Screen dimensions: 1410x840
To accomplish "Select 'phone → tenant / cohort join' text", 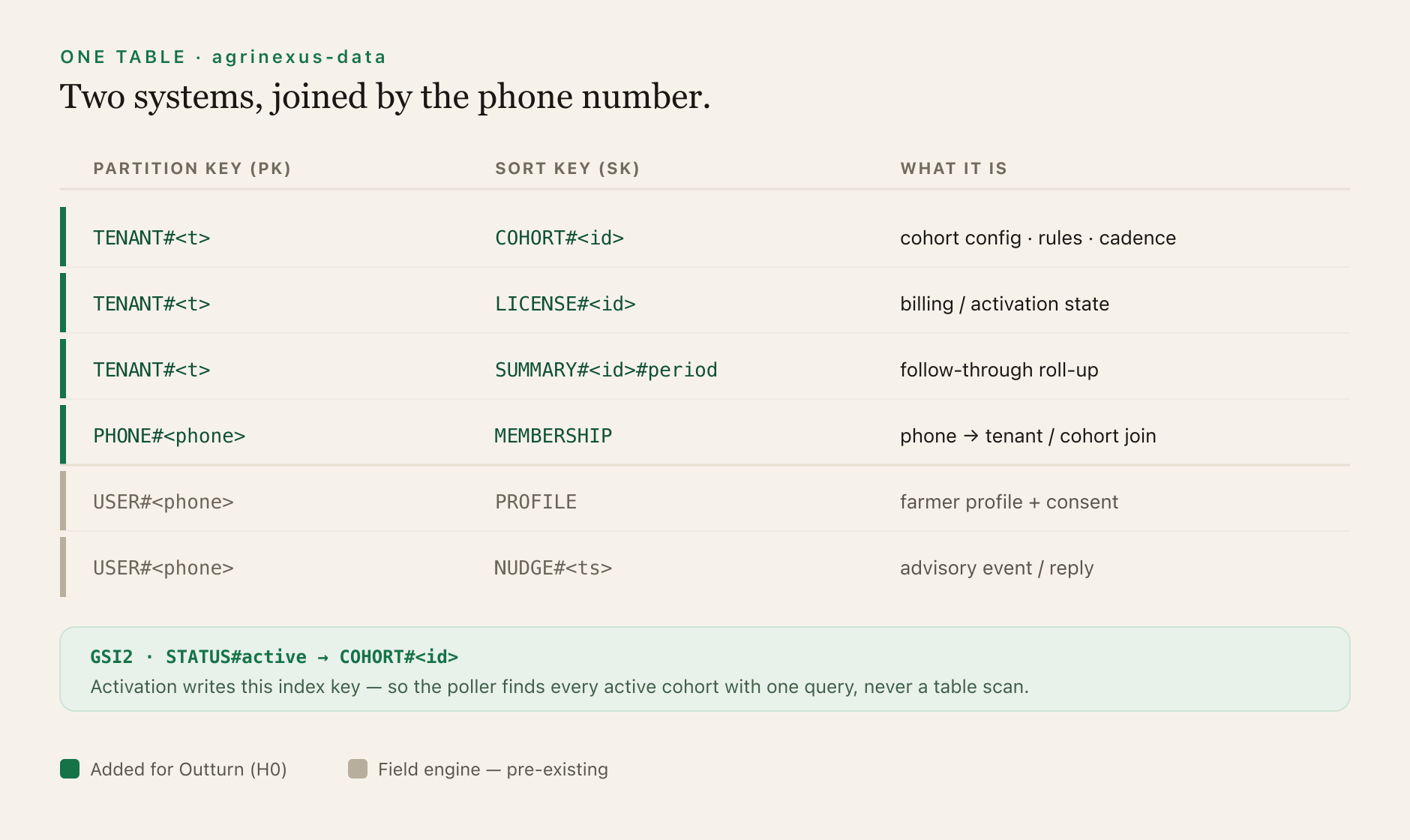I will pos(1027,436).
